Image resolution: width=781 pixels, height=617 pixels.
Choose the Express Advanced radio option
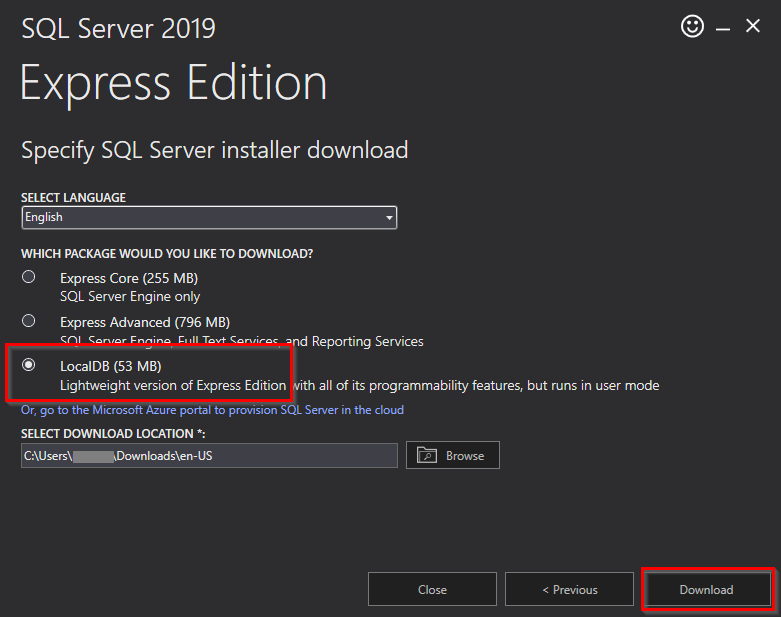coord(29,321)
